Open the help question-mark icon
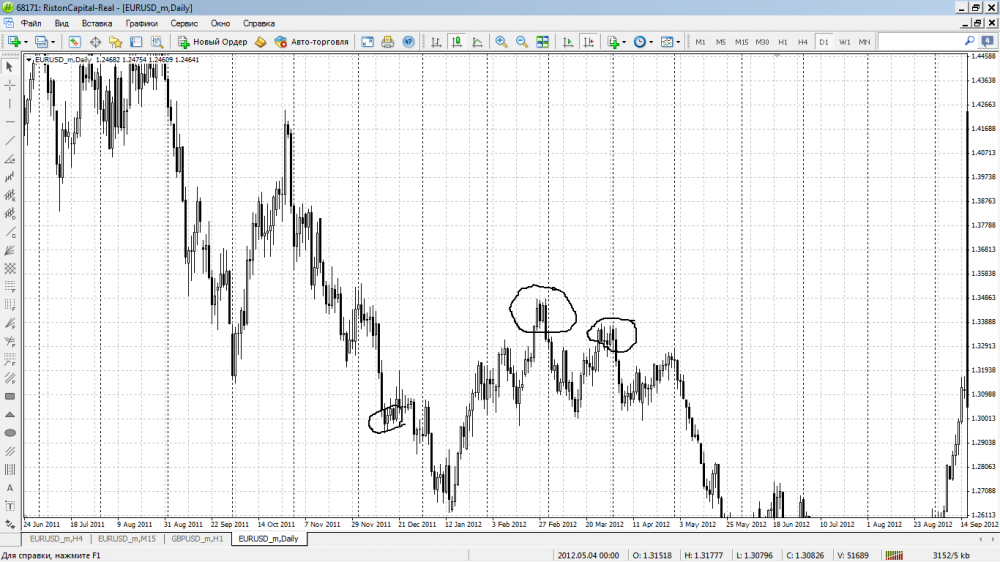1000x562 pixels. pyautogui.click(x=408, y=42)
